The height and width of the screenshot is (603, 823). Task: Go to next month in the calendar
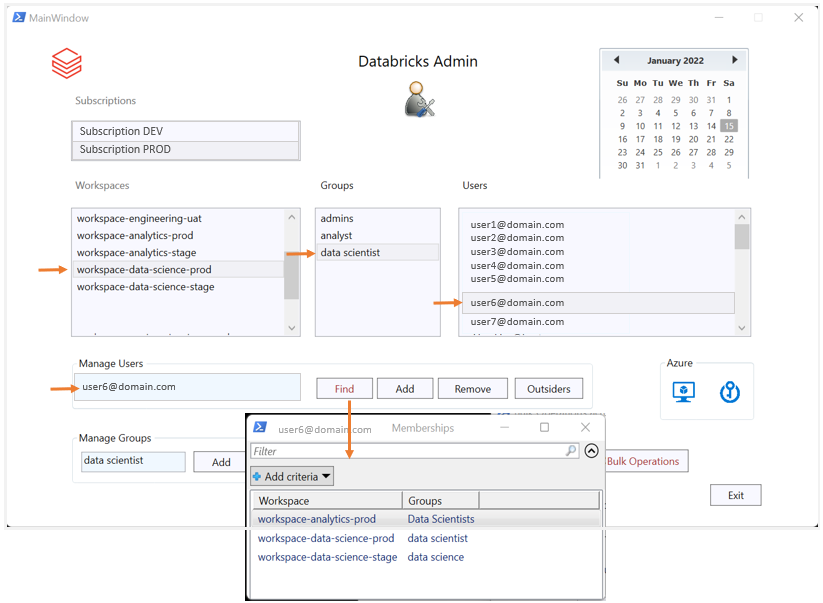(x=737, y=59)
